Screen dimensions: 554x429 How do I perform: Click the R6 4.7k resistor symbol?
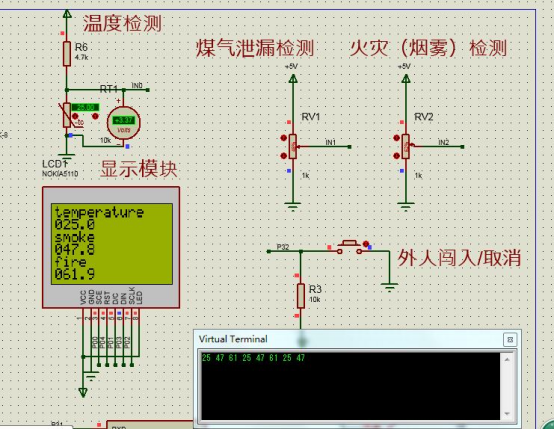click(x=67, y=53)
